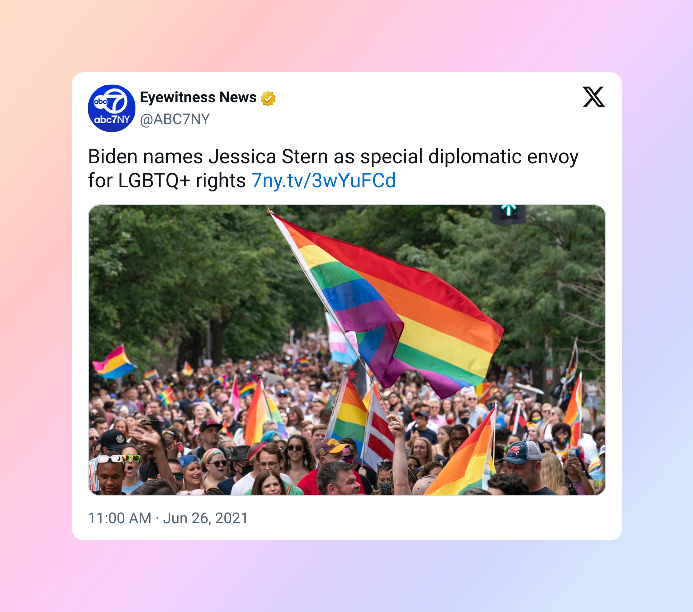Click "Biden names" at tweet text start

[x=145, y=156]
